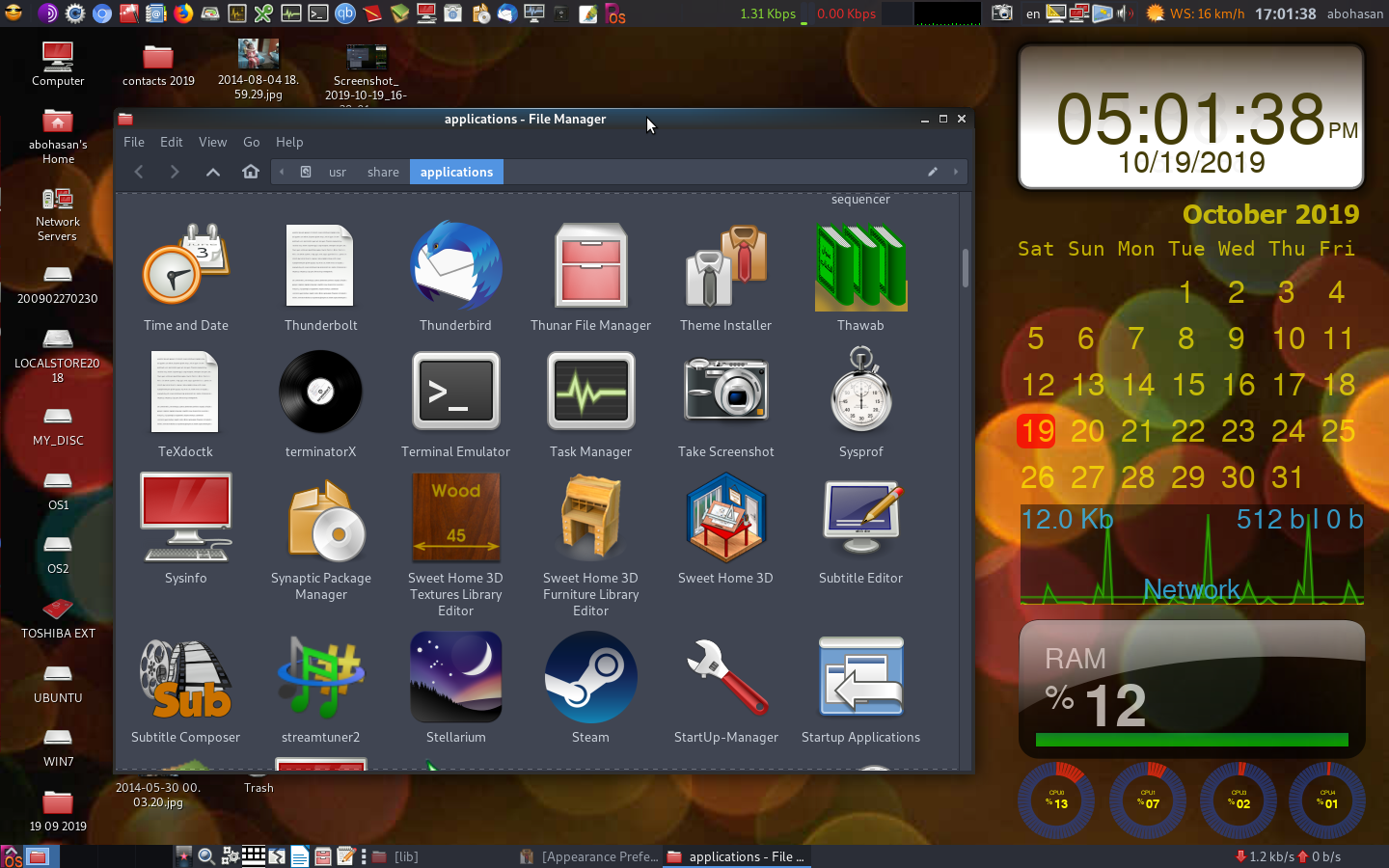Select the Sysinfo monitor icon
The height and width of the screenshot is (868, 1389).
point(186,517)
